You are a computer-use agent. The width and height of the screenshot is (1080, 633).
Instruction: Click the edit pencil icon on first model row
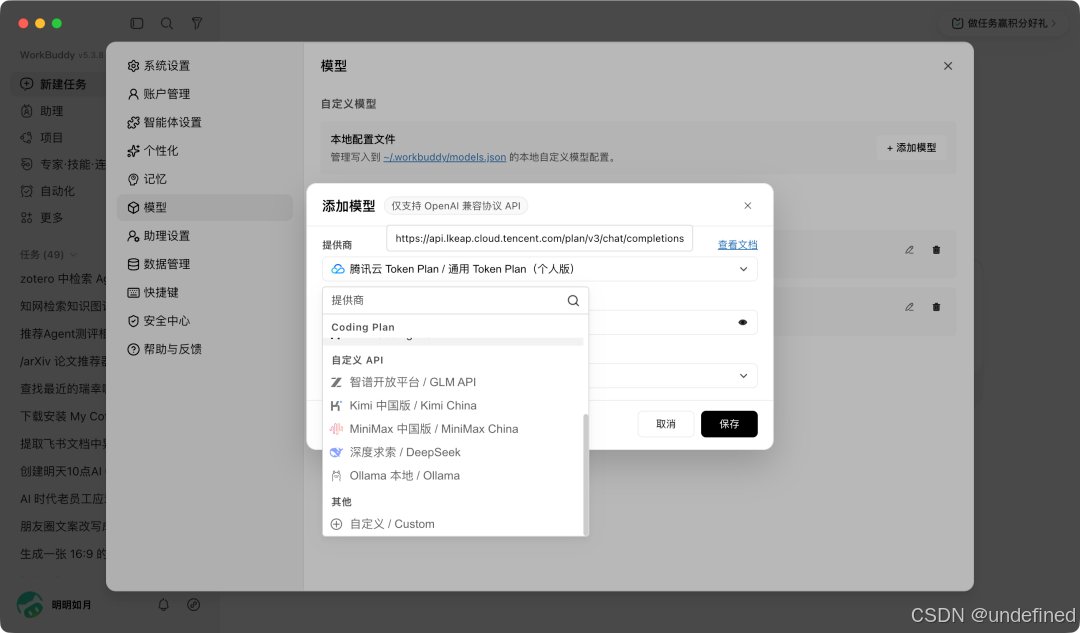[x=909, y=250]
